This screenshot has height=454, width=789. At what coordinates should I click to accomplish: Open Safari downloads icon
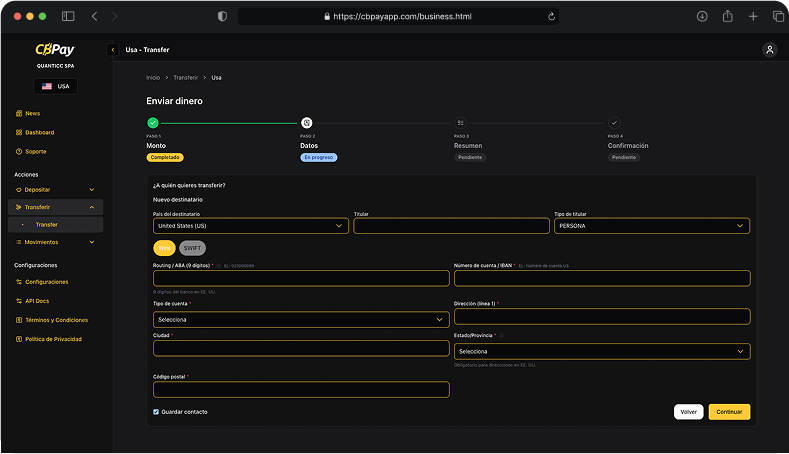pyautogui.click(x=702, y=16)
